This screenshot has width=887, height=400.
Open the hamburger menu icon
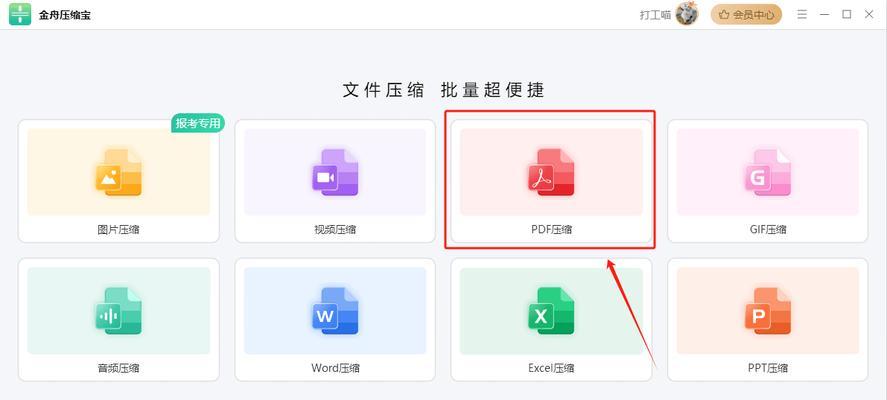click(x=802, y=15)
